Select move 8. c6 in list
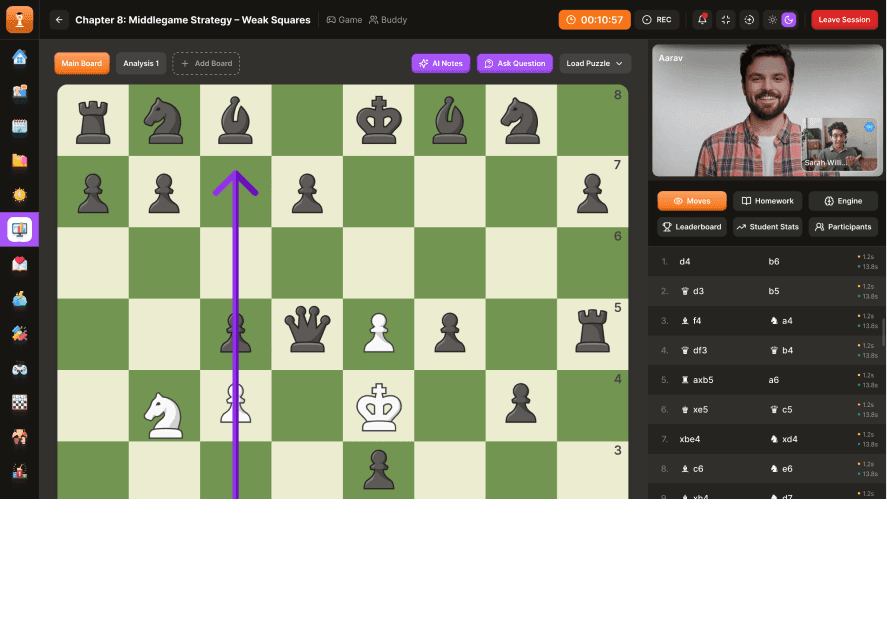Screen dimensions: 887x631 click(692, 469)
